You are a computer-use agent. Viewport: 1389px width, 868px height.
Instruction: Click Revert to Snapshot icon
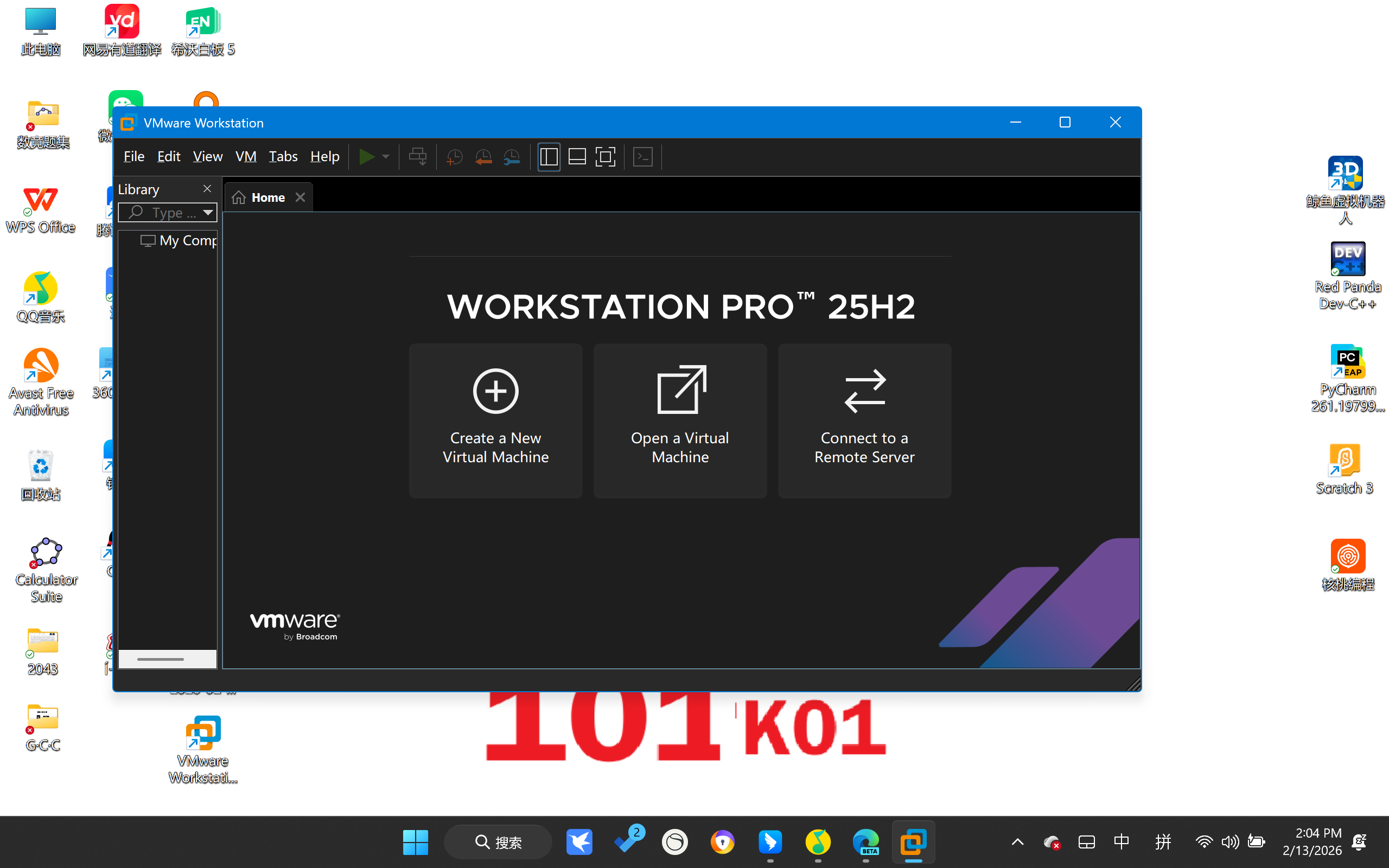tap(483, 157)
